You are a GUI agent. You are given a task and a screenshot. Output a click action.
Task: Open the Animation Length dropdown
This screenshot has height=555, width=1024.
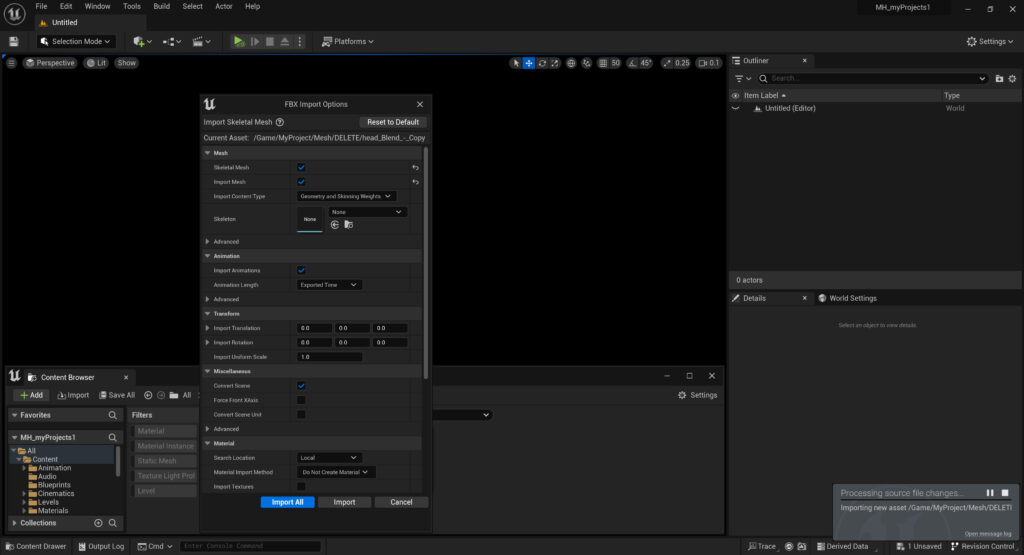[329, 285]
